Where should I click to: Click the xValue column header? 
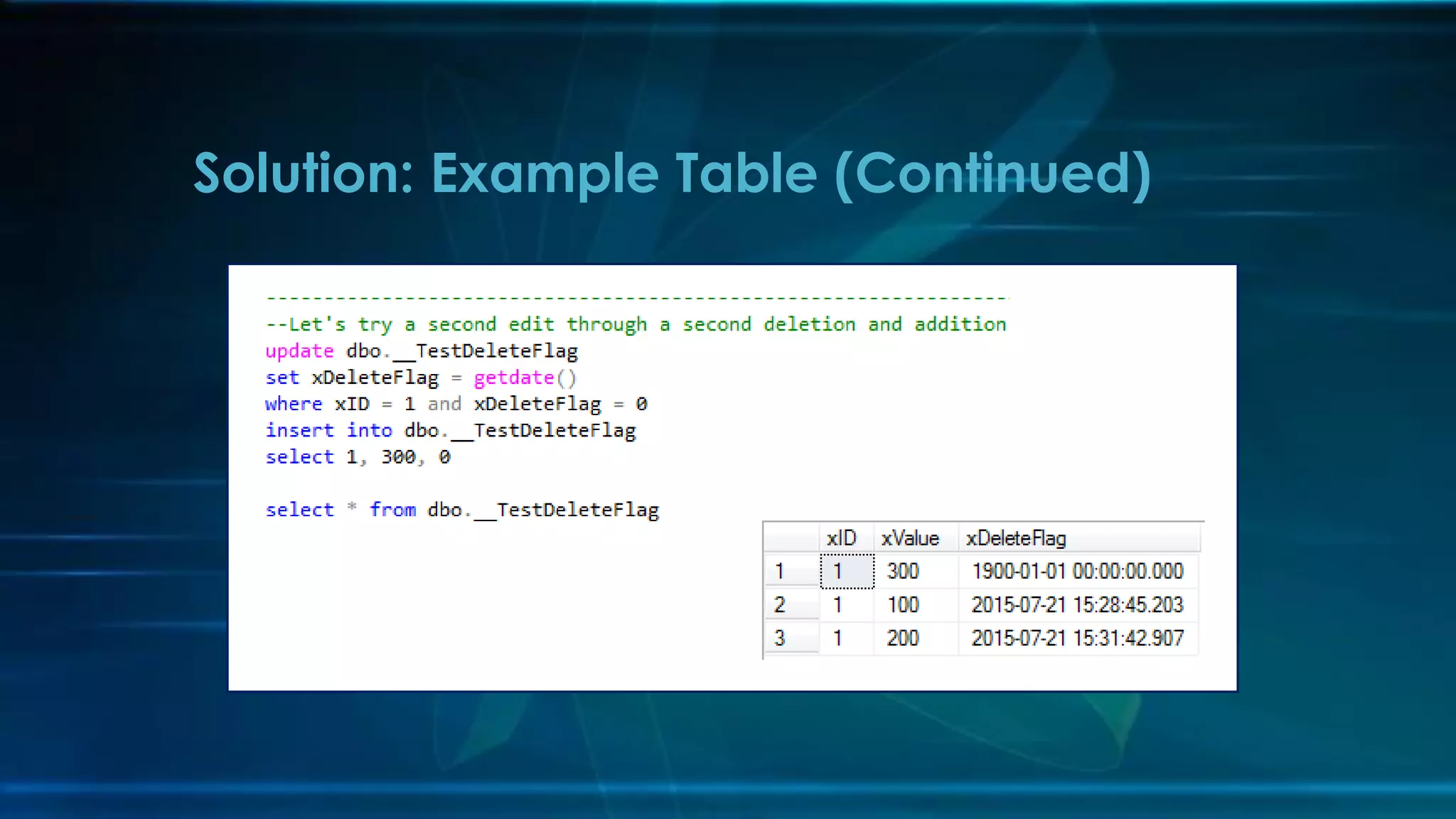point(916,538)
